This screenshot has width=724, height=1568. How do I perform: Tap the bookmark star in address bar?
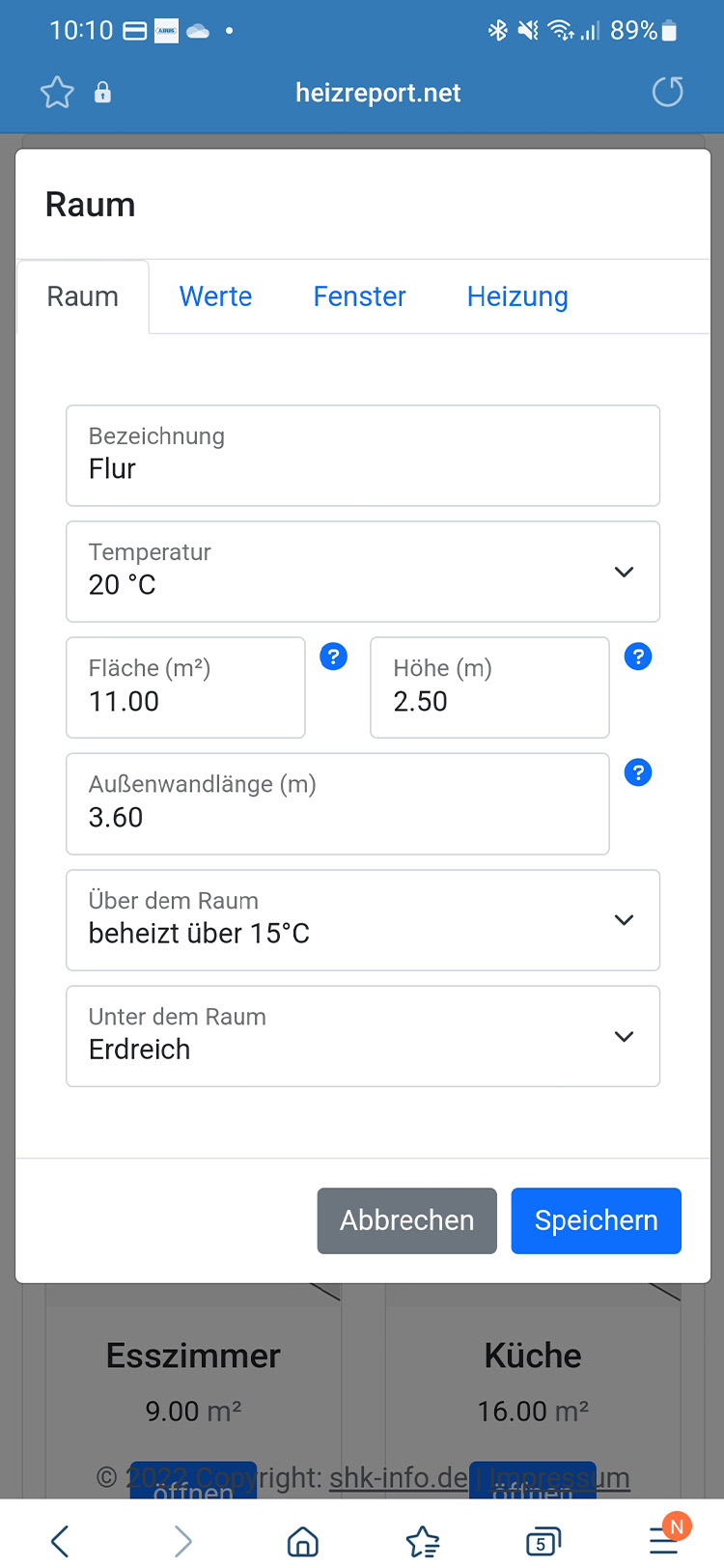click(x=57, y=93)
